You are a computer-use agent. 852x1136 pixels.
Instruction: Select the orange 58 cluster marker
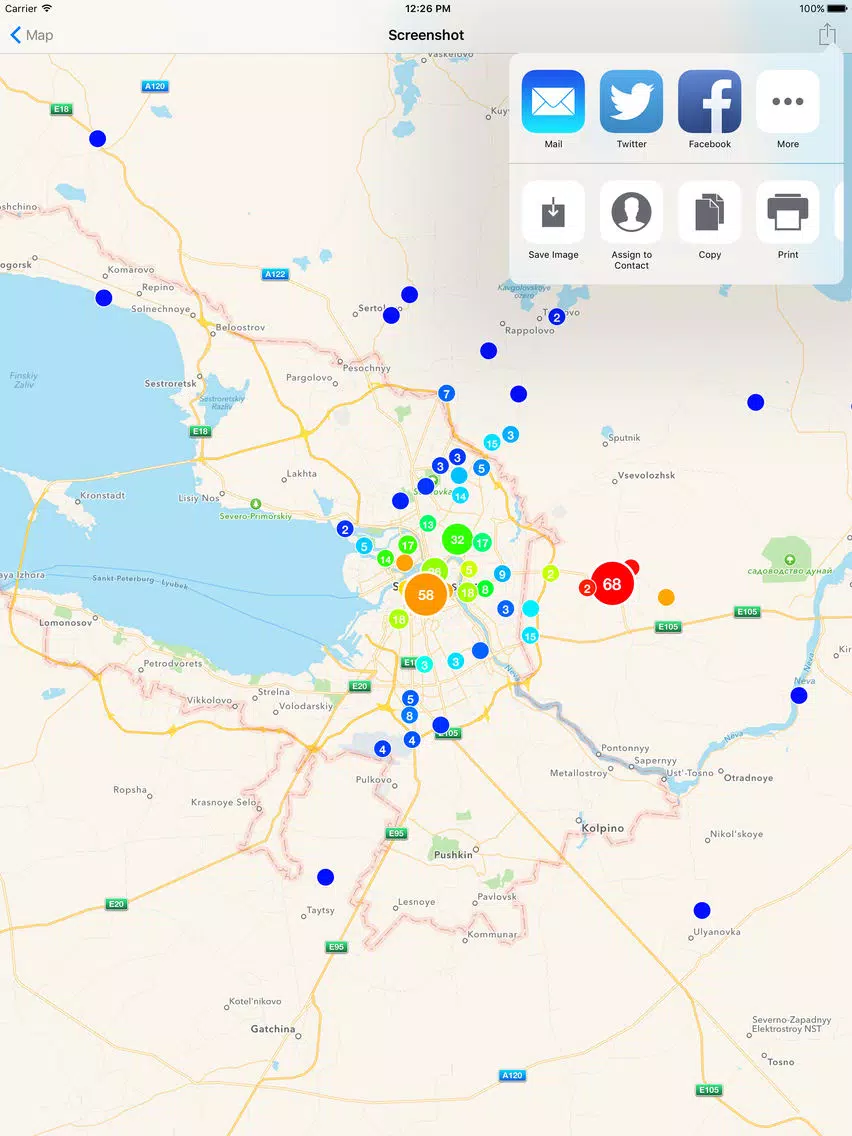click(425, 595)
